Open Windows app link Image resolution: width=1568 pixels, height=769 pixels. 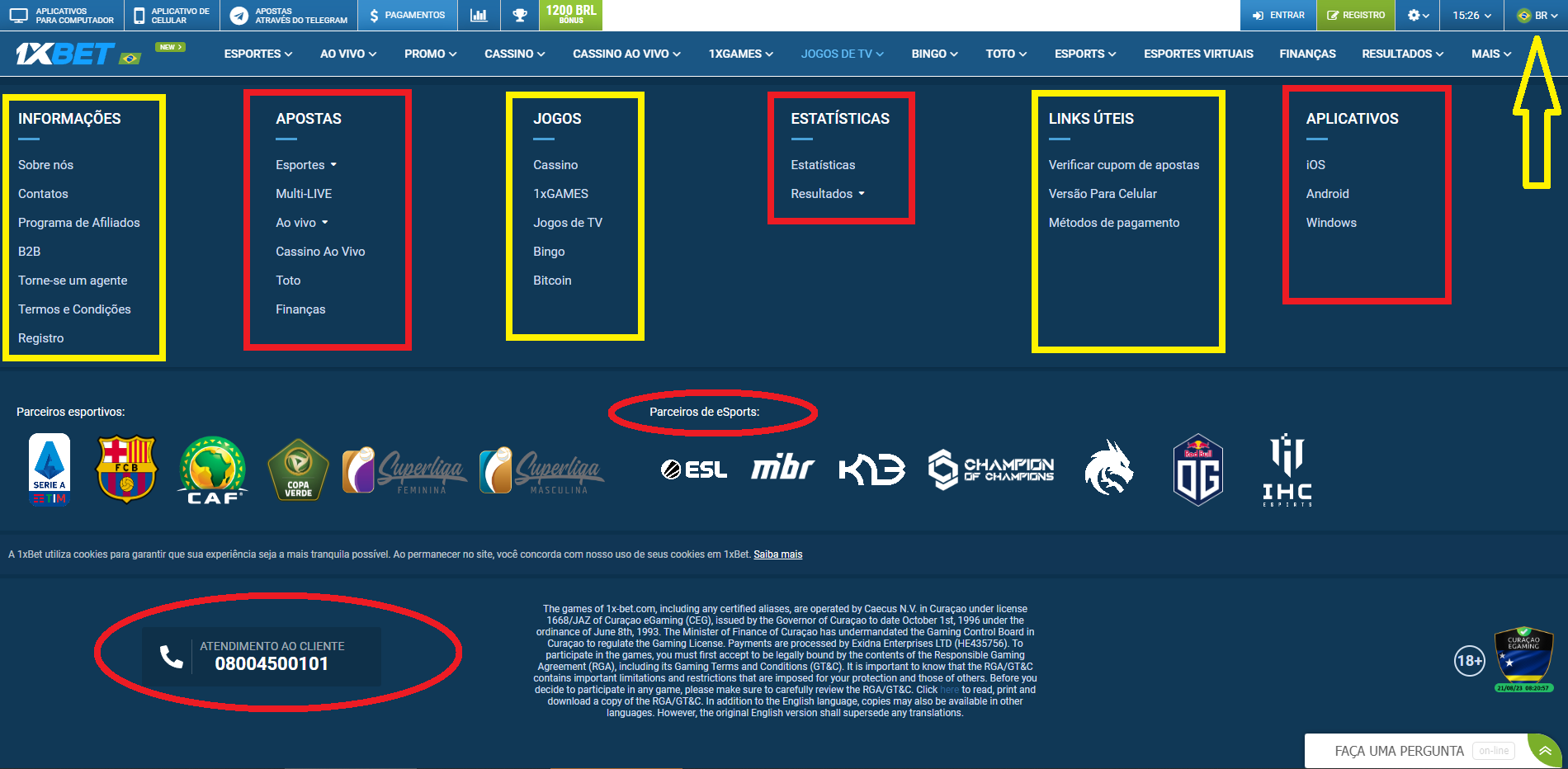coord(1331,223)
